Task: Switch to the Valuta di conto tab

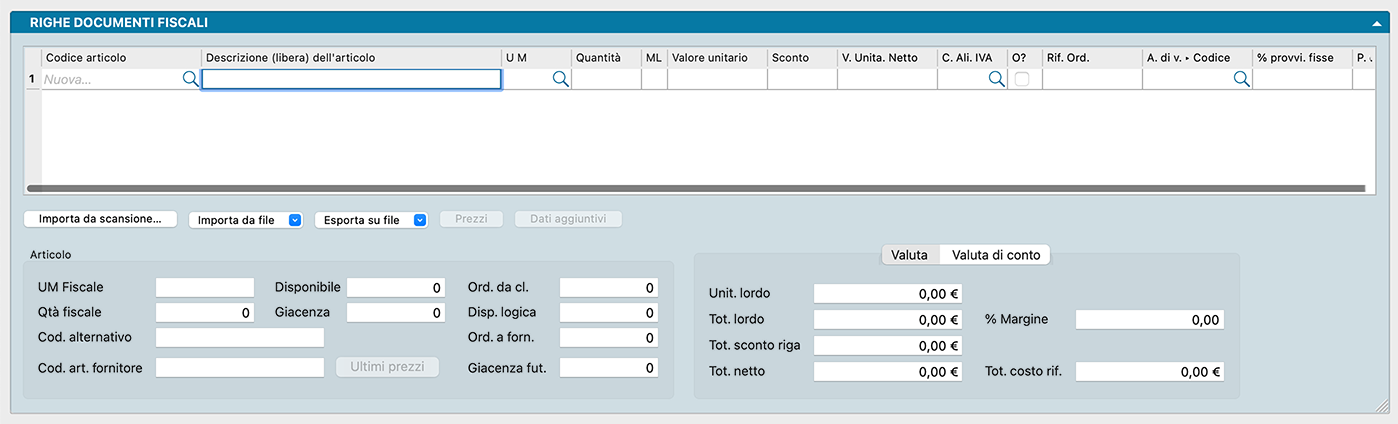Action: (995, 255)
